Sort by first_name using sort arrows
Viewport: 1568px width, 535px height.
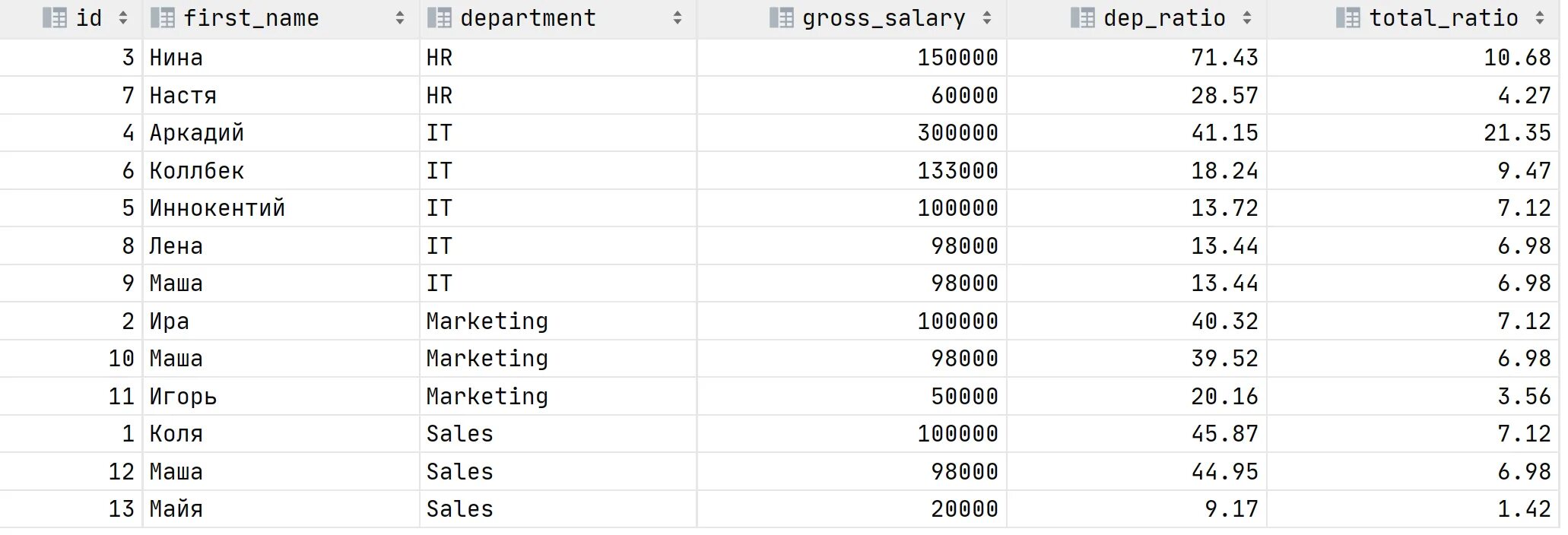coord(400,18)
